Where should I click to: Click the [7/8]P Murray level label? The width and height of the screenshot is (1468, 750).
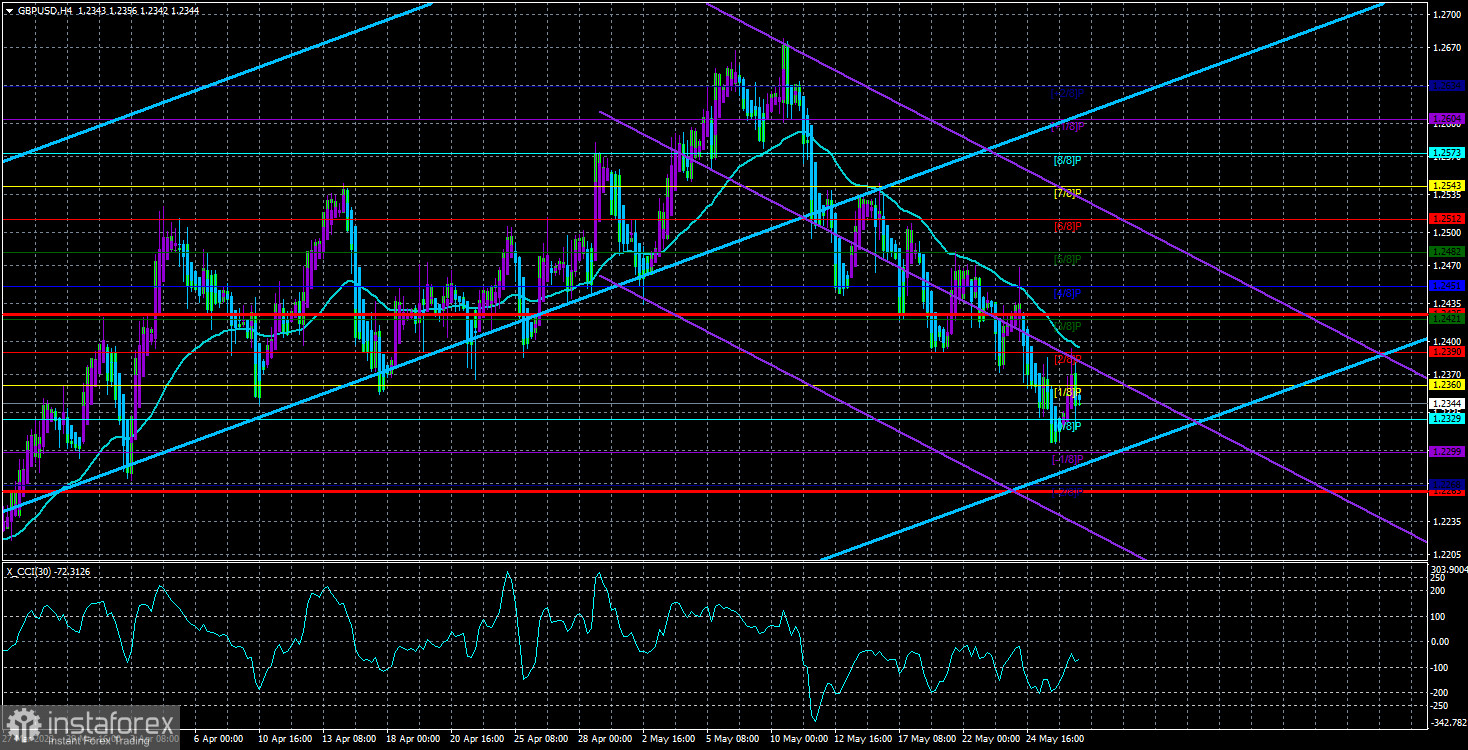1067,193
